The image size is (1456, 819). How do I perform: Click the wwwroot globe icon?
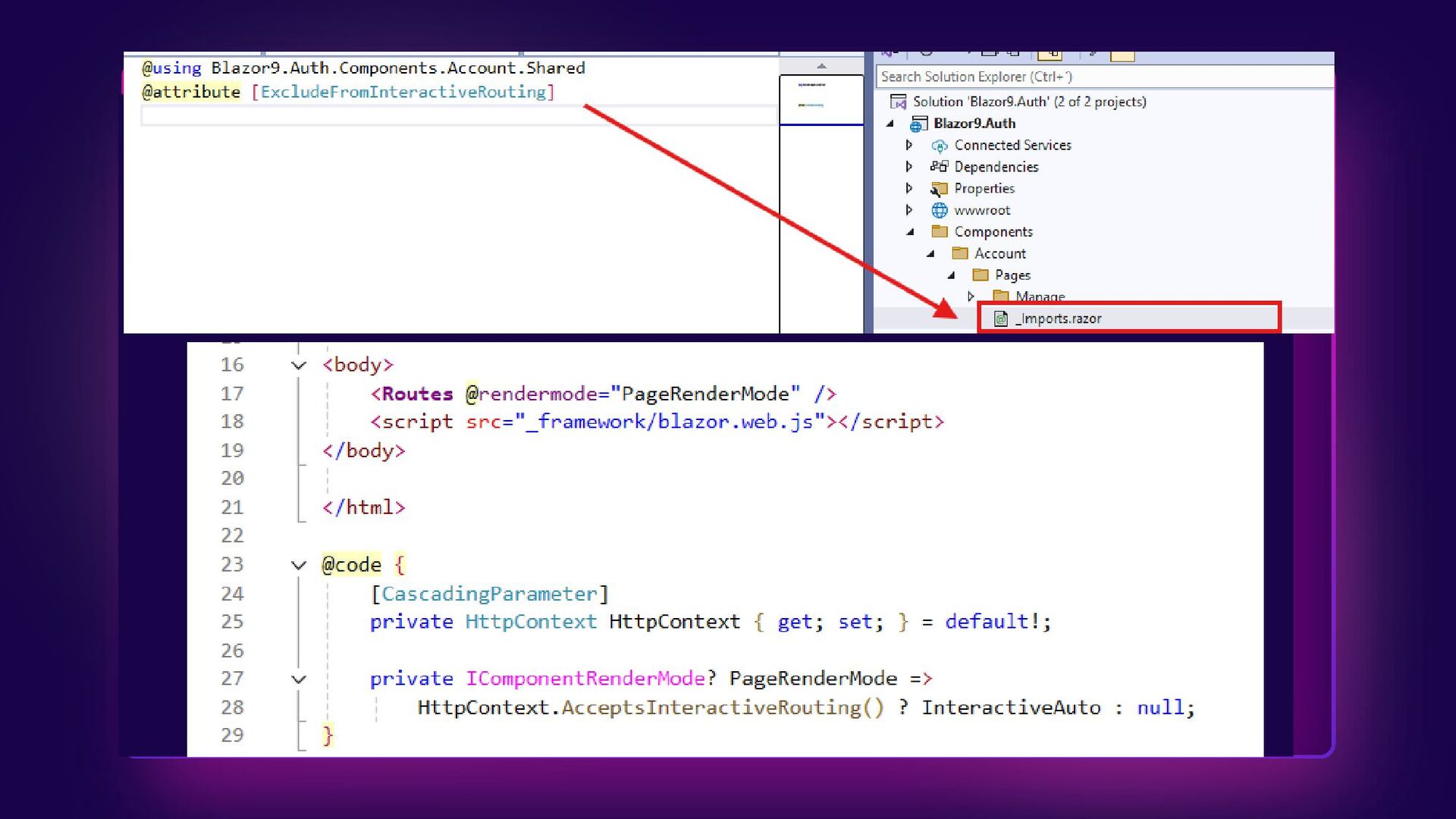pyautogui.click(x=939, y=210)
